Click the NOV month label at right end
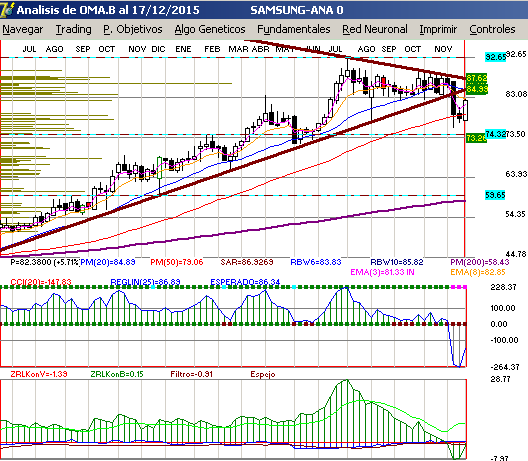Image resolution: width=528 pixels, height=461 pixels. 443,49
